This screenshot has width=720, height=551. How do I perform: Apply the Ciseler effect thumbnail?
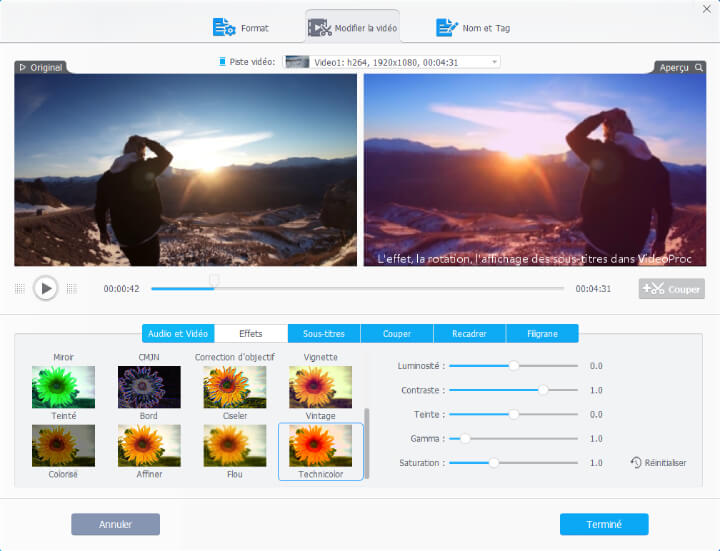point(235,387)
